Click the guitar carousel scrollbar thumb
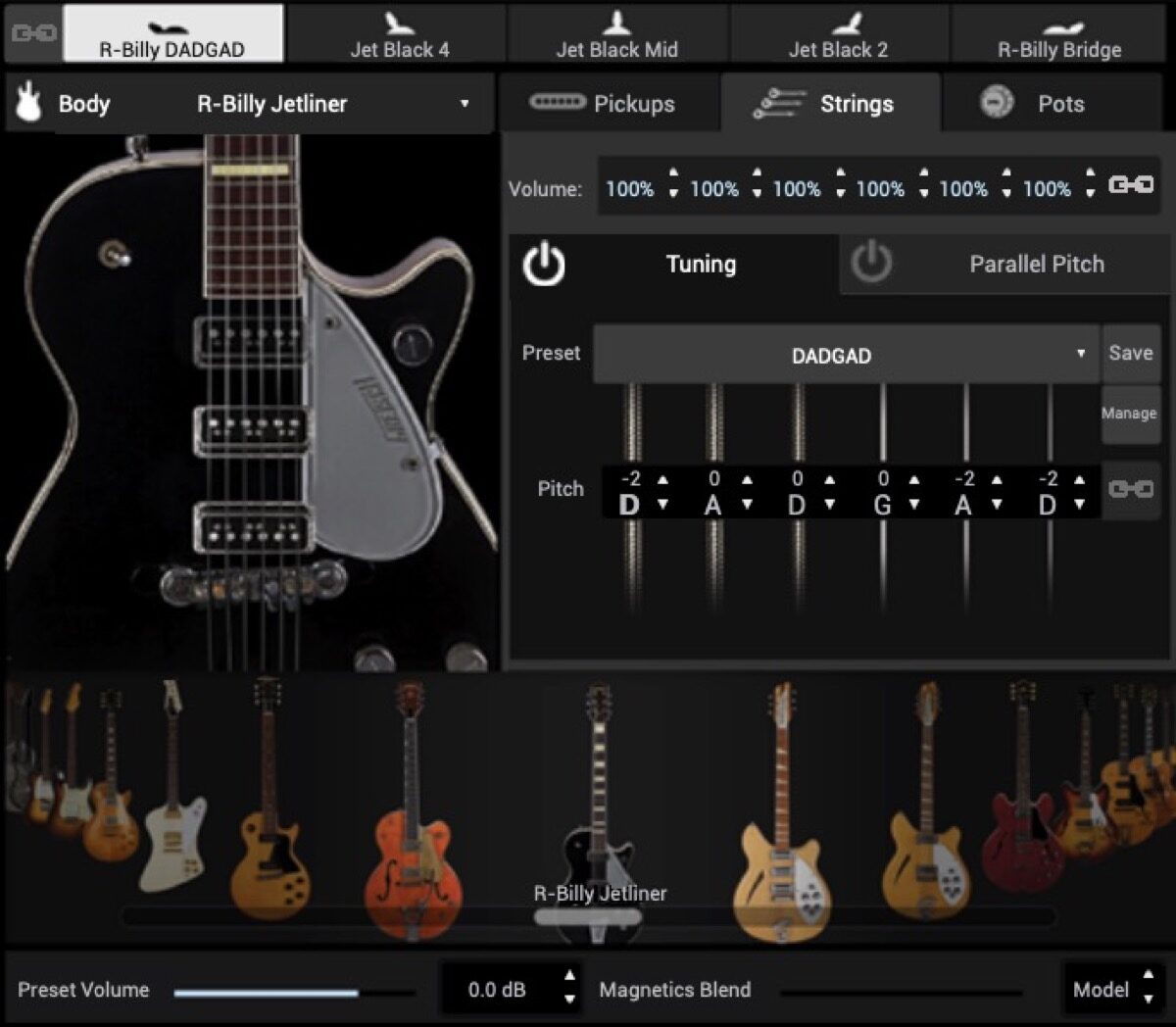The height and width of the screenshot is (1027, 1176). pos(588,917)
